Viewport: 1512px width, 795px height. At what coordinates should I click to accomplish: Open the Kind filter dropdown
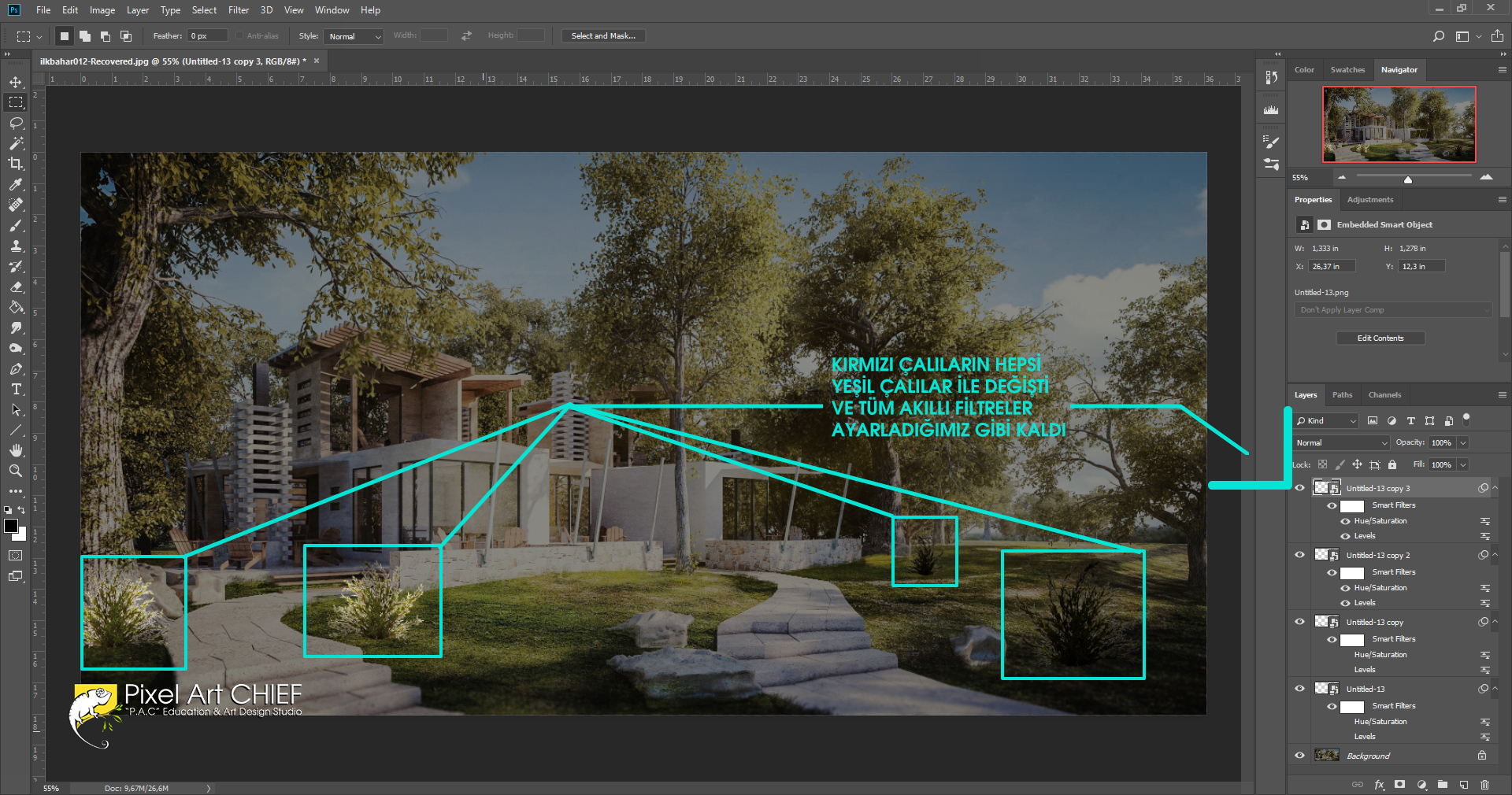1327,421
